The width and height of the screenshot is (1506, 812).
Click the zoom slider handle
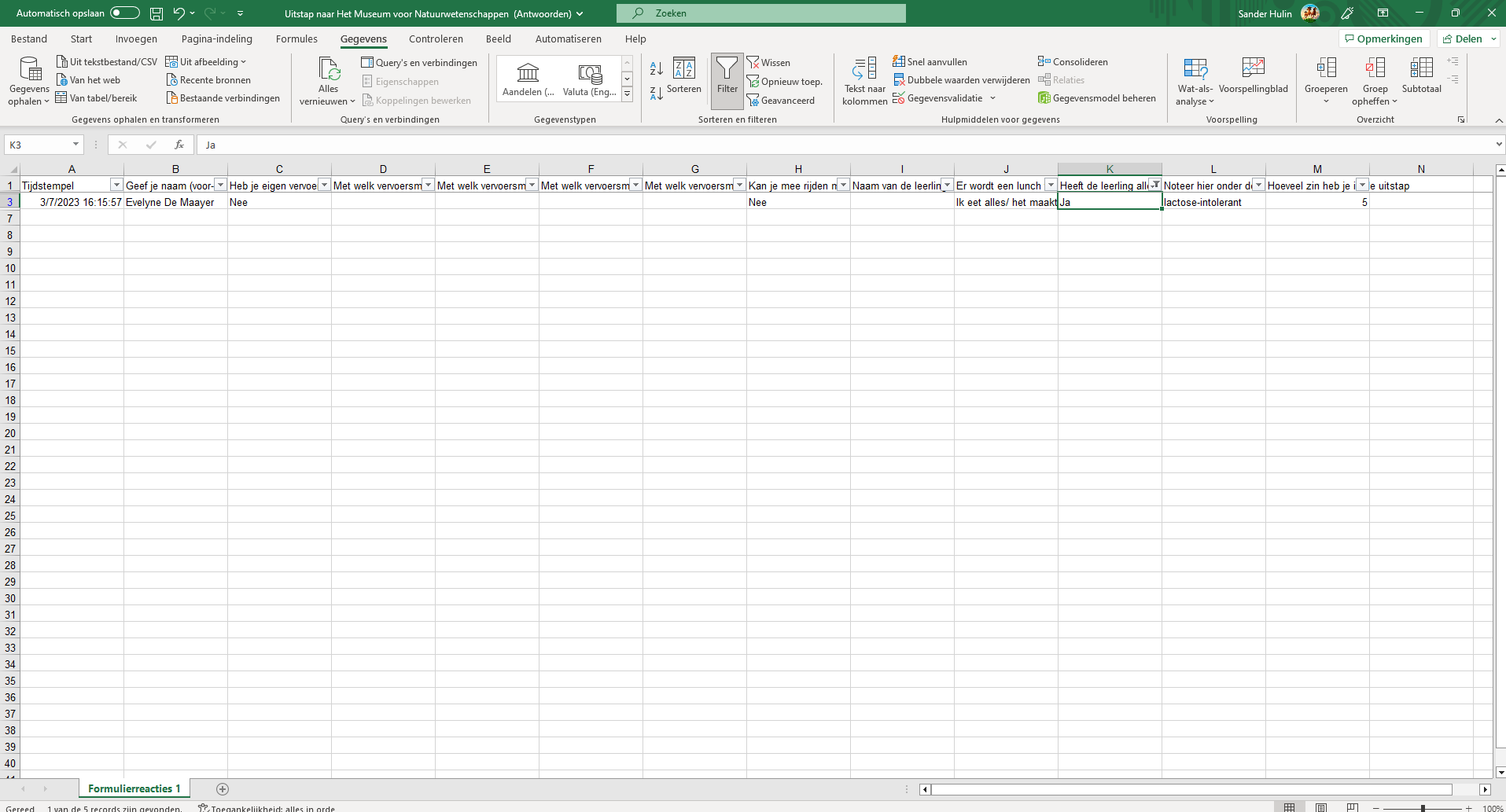tap(1423, 808)
